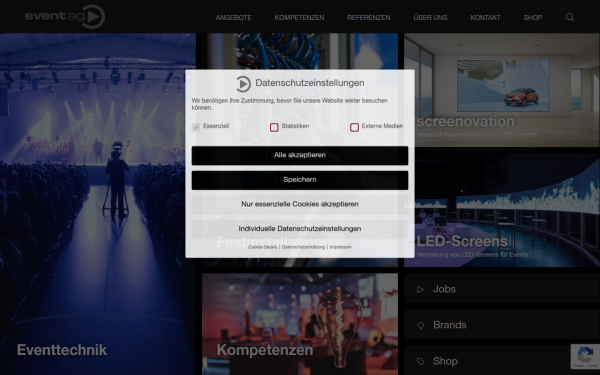Enable the Statistiken checkbox
This screenshot has width=600, height=375.
(x=274, y=127)
